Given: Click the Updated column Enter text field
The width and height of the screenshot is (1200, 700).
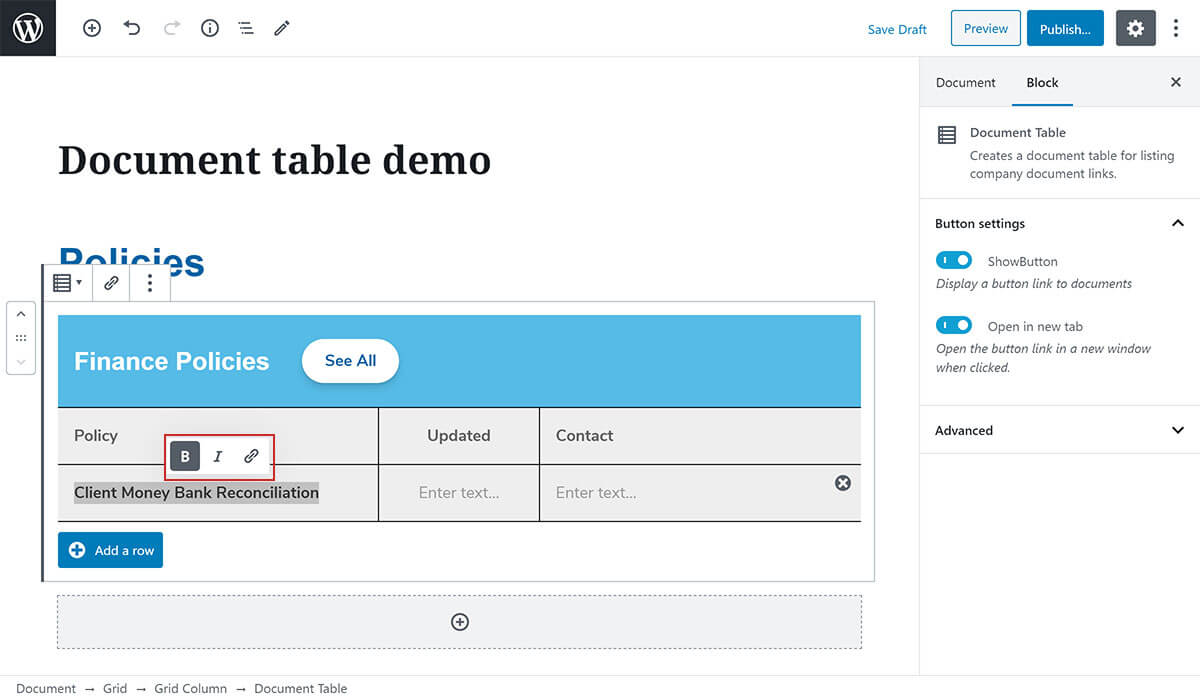Looking at the screenshot, I should (458, 493).
